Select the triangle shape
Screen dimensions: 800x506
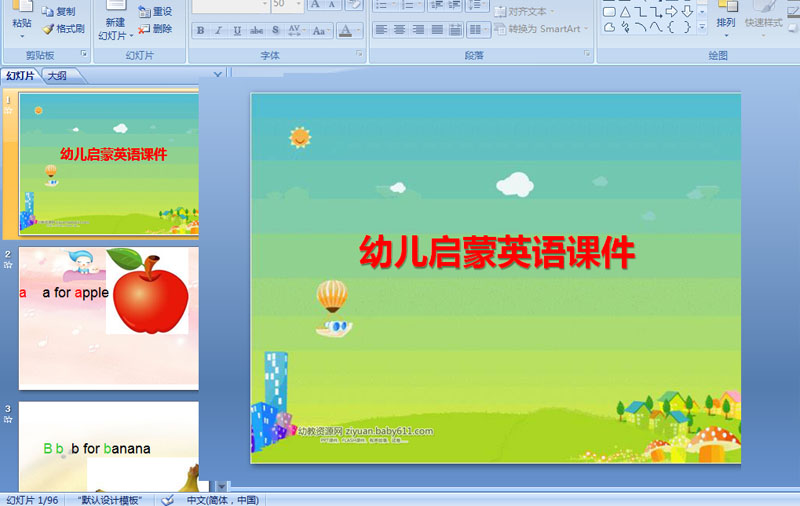[625, 12]
